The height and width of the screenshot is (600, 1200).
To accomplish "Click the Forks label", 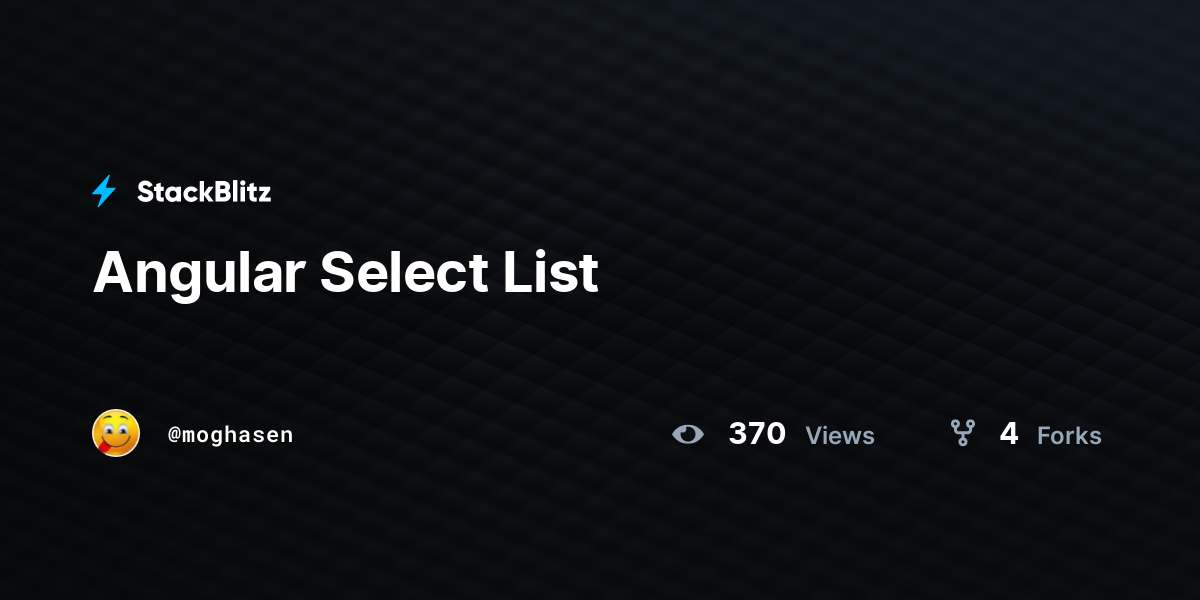I will click(1069, 435).
